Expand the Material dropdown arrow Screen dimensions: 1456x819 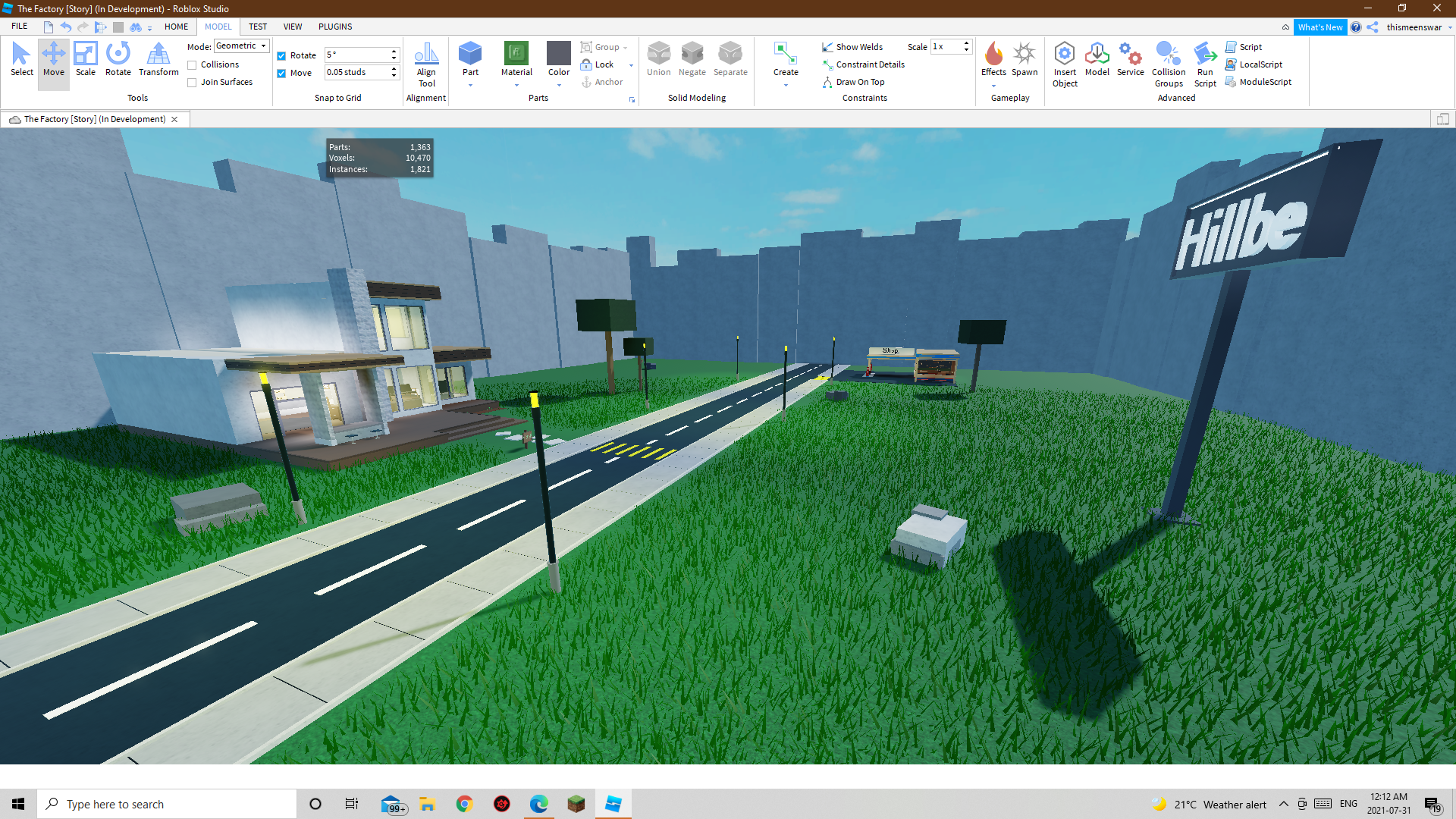point(516,86)
